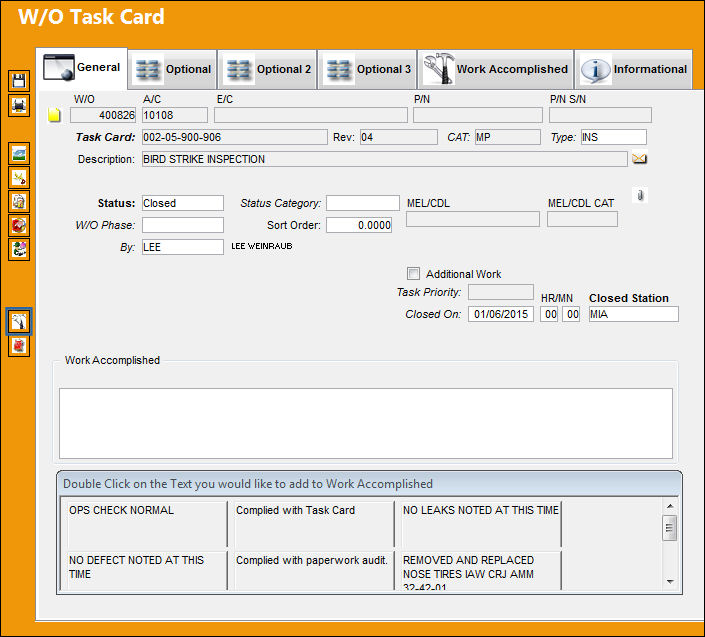The width and height of the screenshot is (705, 637).
Task: Open the Work Accomplished tab
Action: point(495,69)
